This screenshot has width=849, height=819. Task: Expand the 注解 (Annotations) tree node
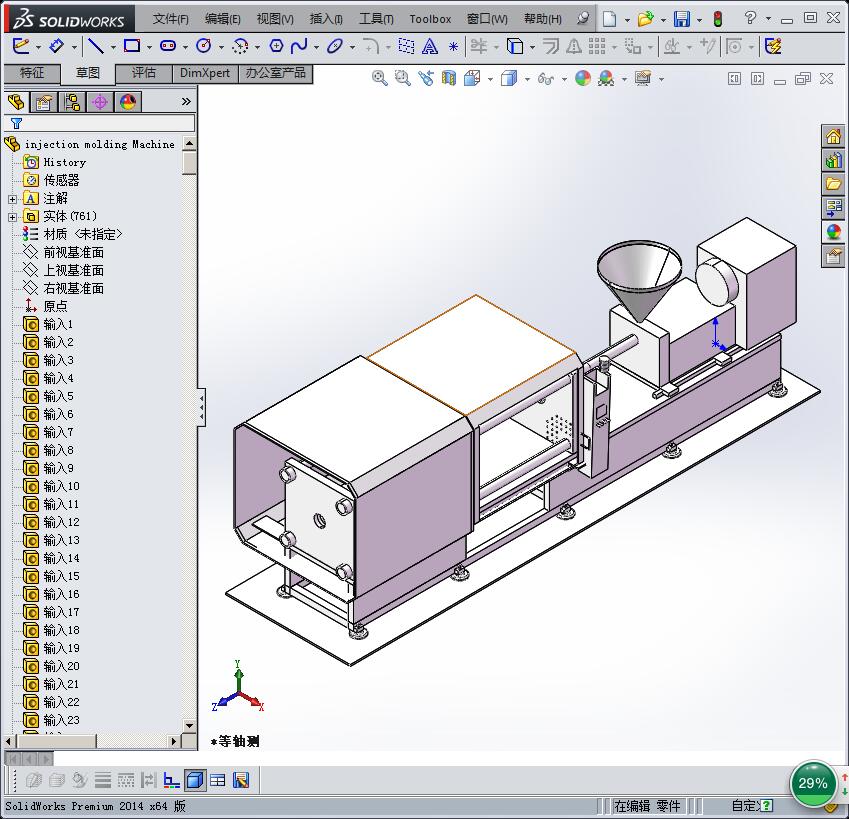[12, 199]
